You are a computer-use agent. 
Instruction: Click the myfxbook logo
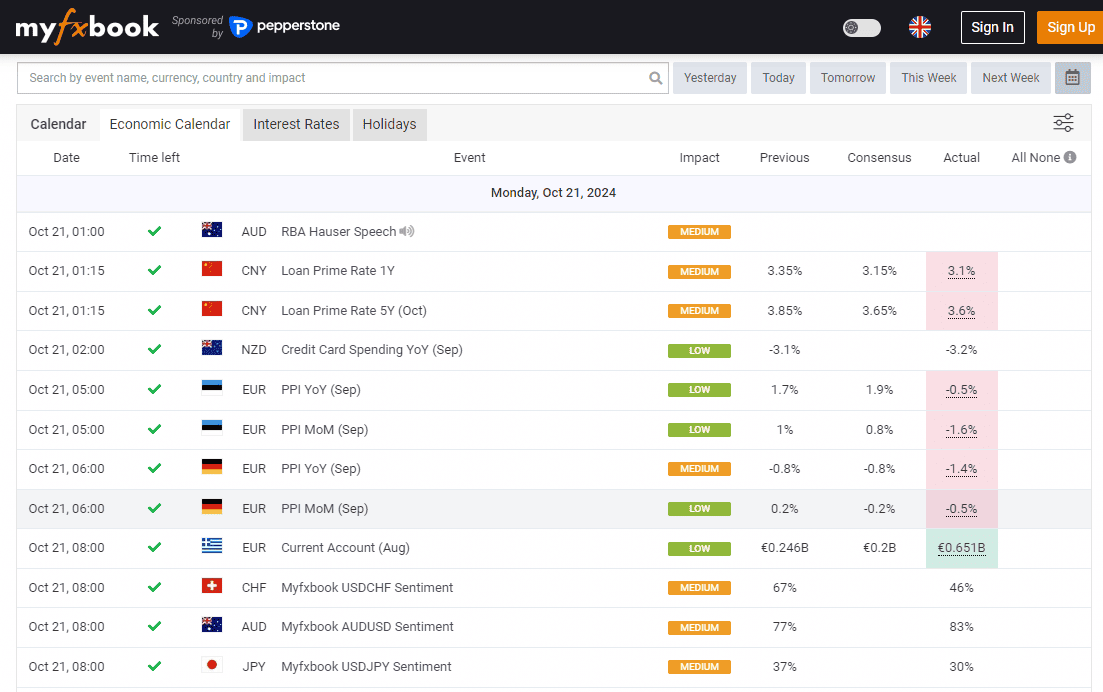pos(87,27)
